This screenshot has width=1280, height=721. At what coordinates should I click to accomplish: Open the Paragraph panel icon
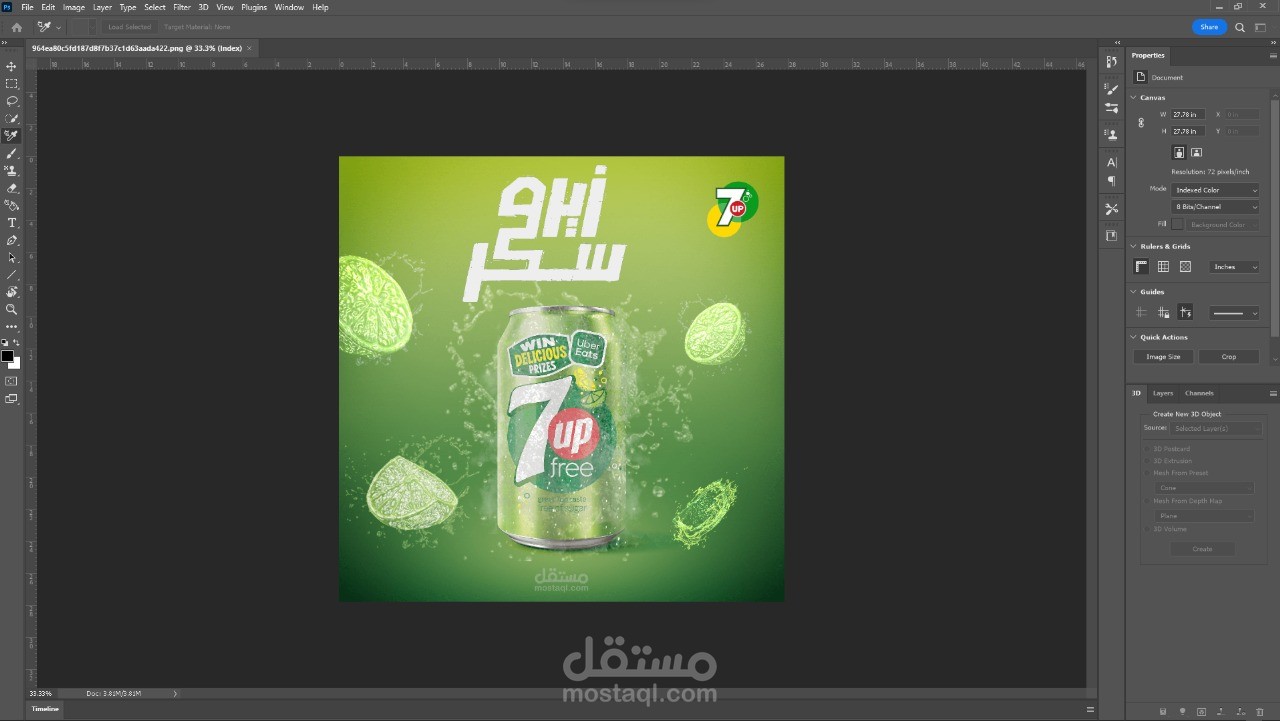coord(1111,181)
